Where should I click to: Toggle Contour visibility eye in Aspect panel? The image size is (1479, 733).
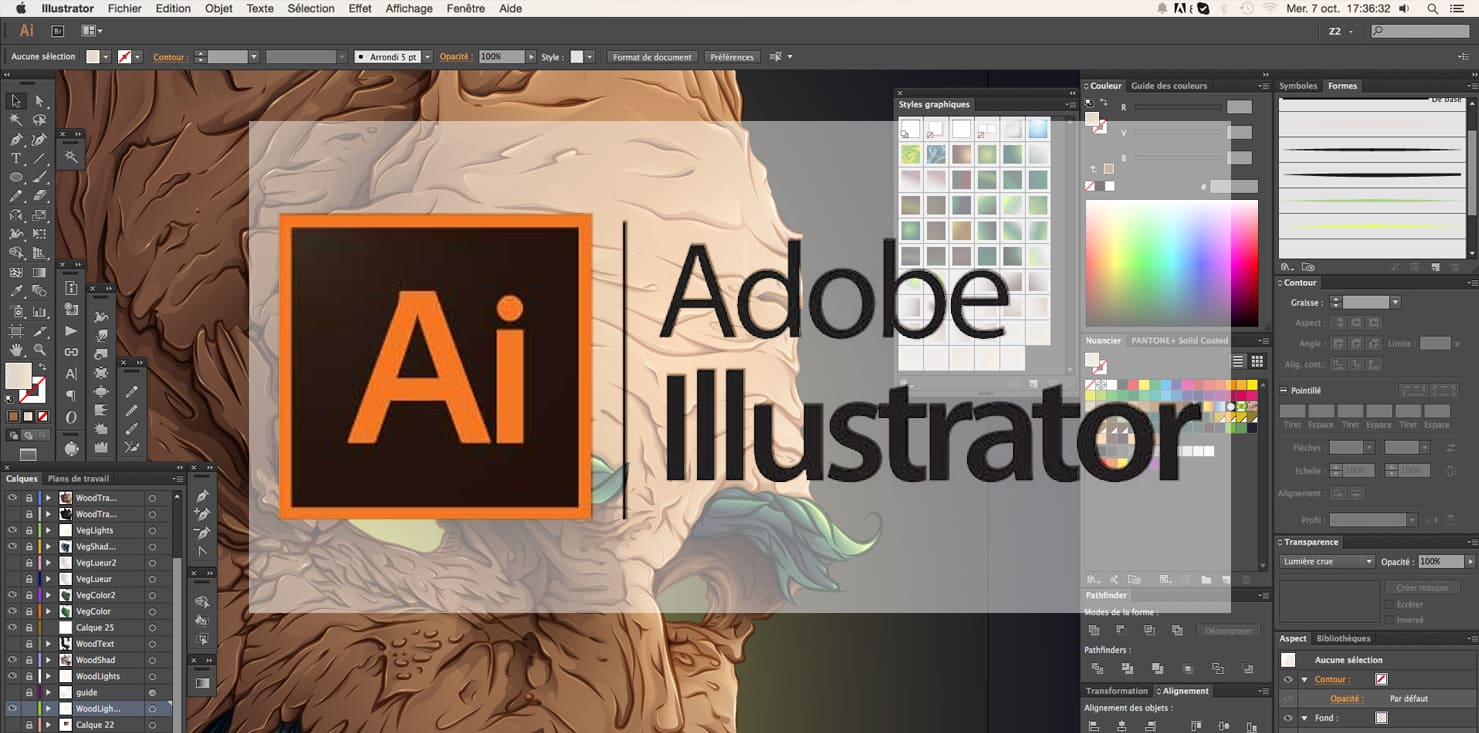1288,680
